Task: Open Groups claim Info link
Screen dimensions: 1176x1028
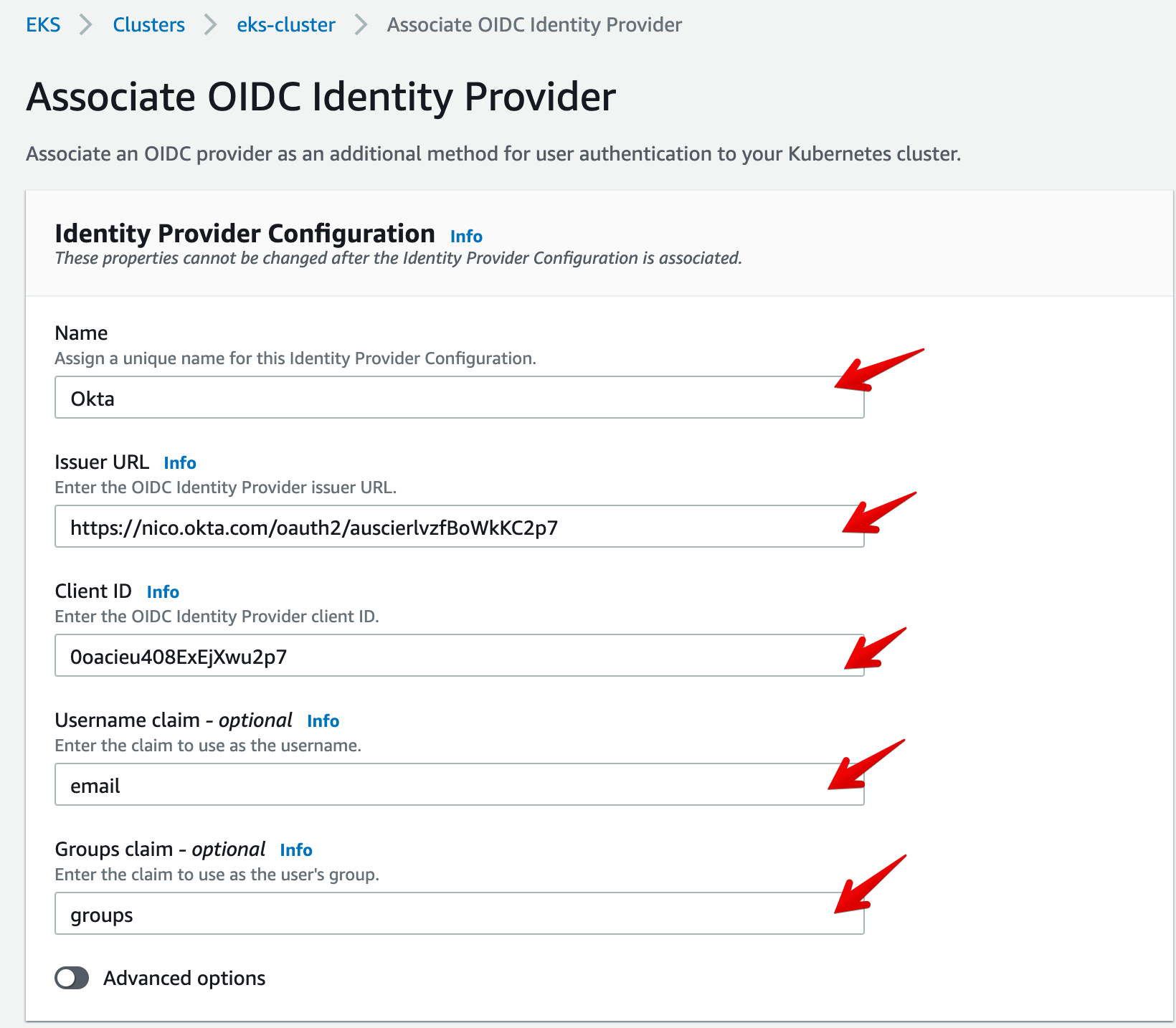Action: pyautogui.click(x=295, y=850)
